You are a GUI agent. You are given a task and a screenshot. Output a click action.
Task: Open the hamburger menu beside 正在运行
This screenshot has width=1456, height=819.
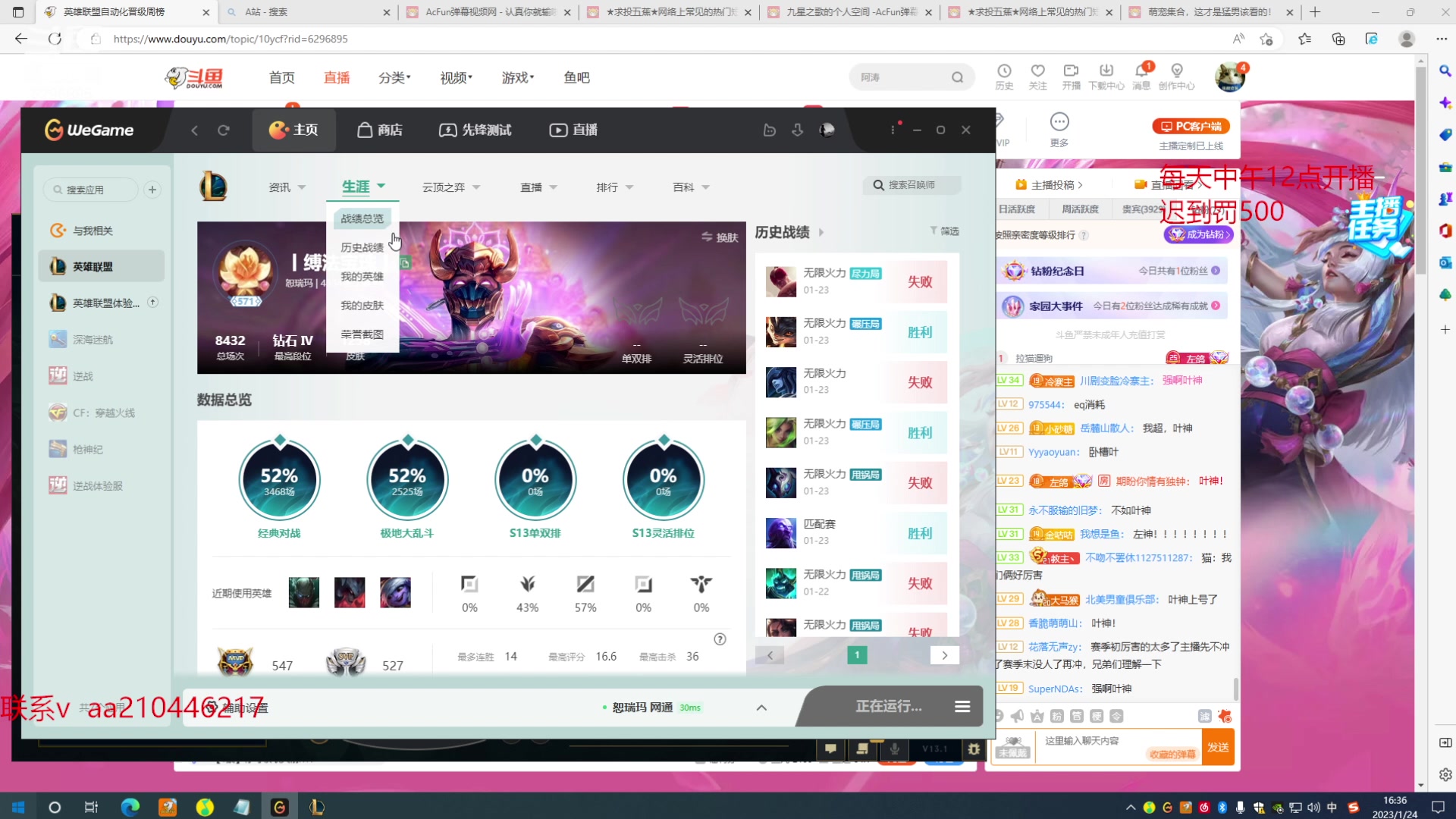point(962,707)
